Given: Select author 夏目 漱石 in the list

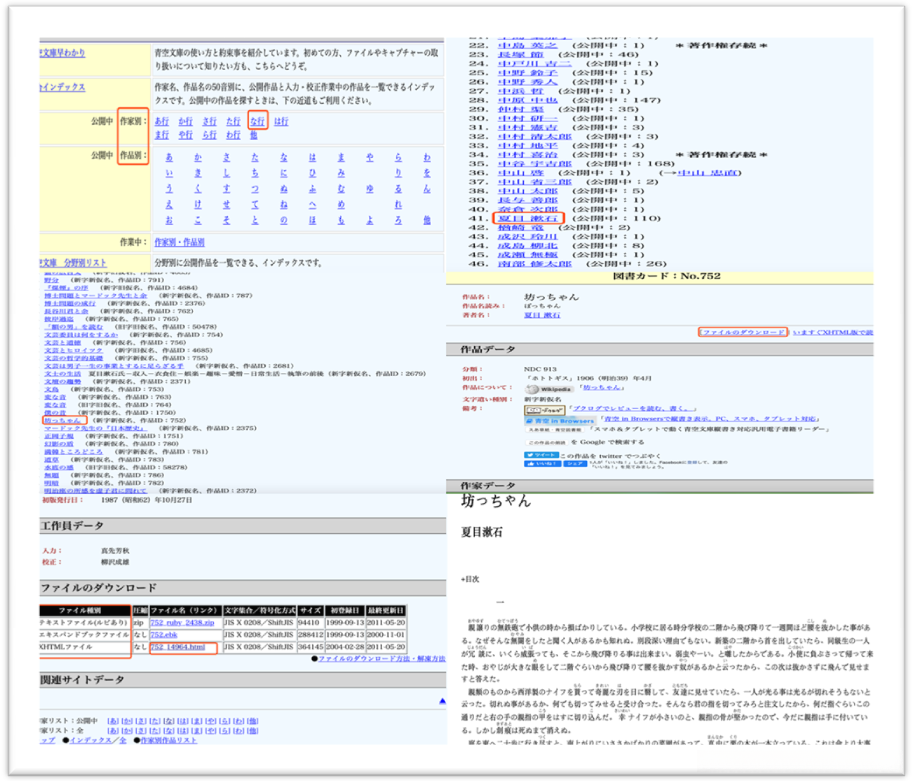Looking at the screenshot, I should click(x=528, y=218).
